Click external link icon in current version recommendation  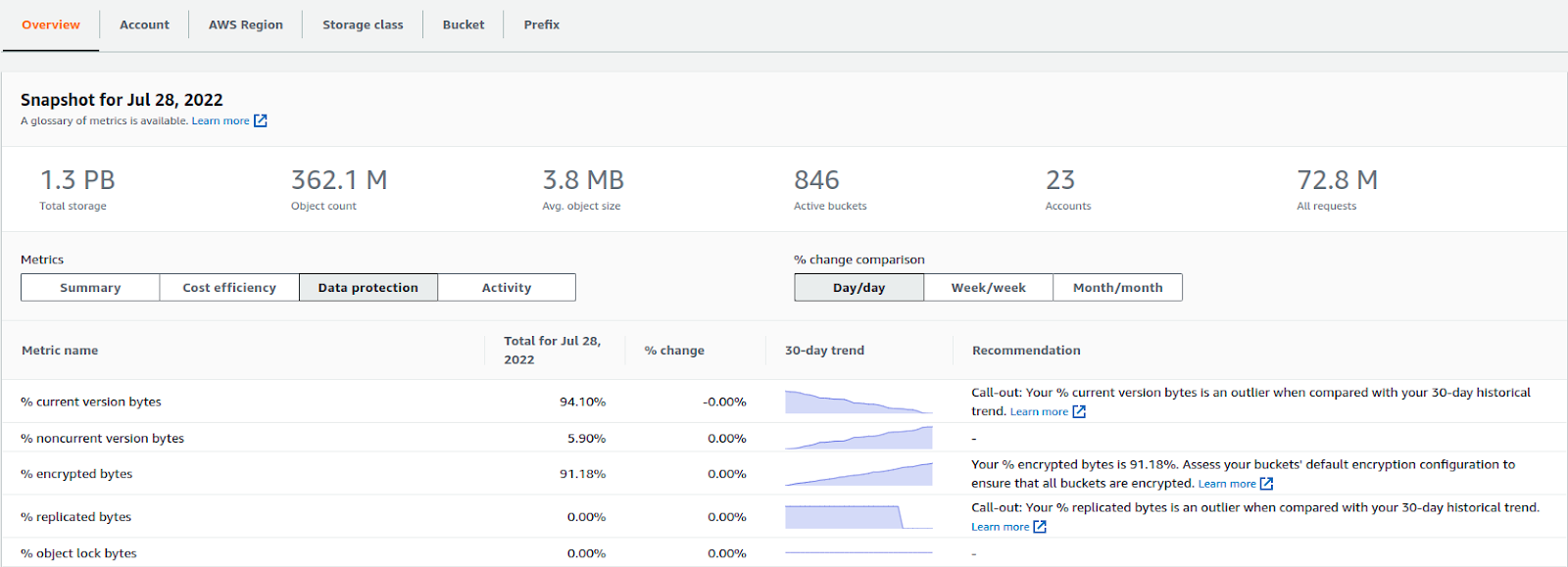[1079, 411]
